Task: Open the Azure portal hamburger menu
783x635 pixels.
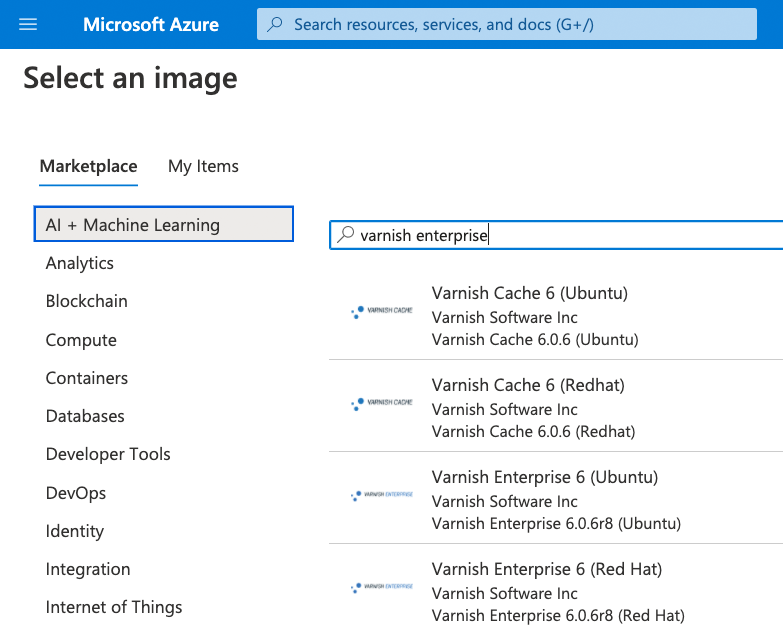Action: pos(28,24)
